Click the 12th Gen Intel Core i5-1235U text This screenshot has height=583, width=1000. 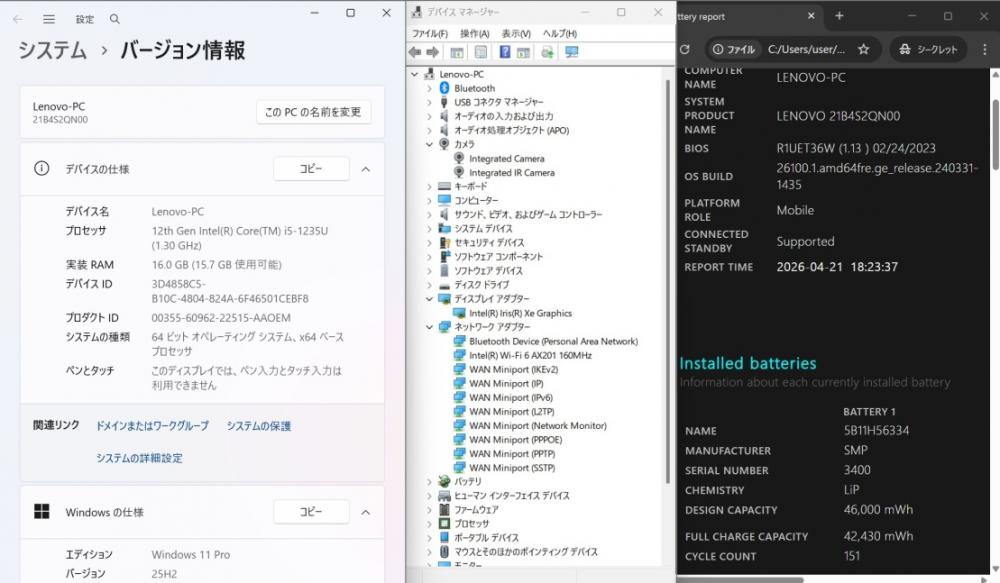click(x=240, y=238)
